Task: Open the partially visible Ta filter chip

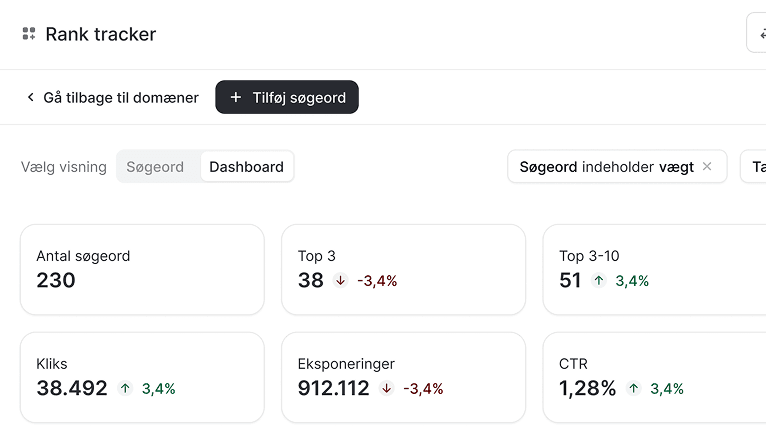Action: pyautogui.click(x=753, y=167)
